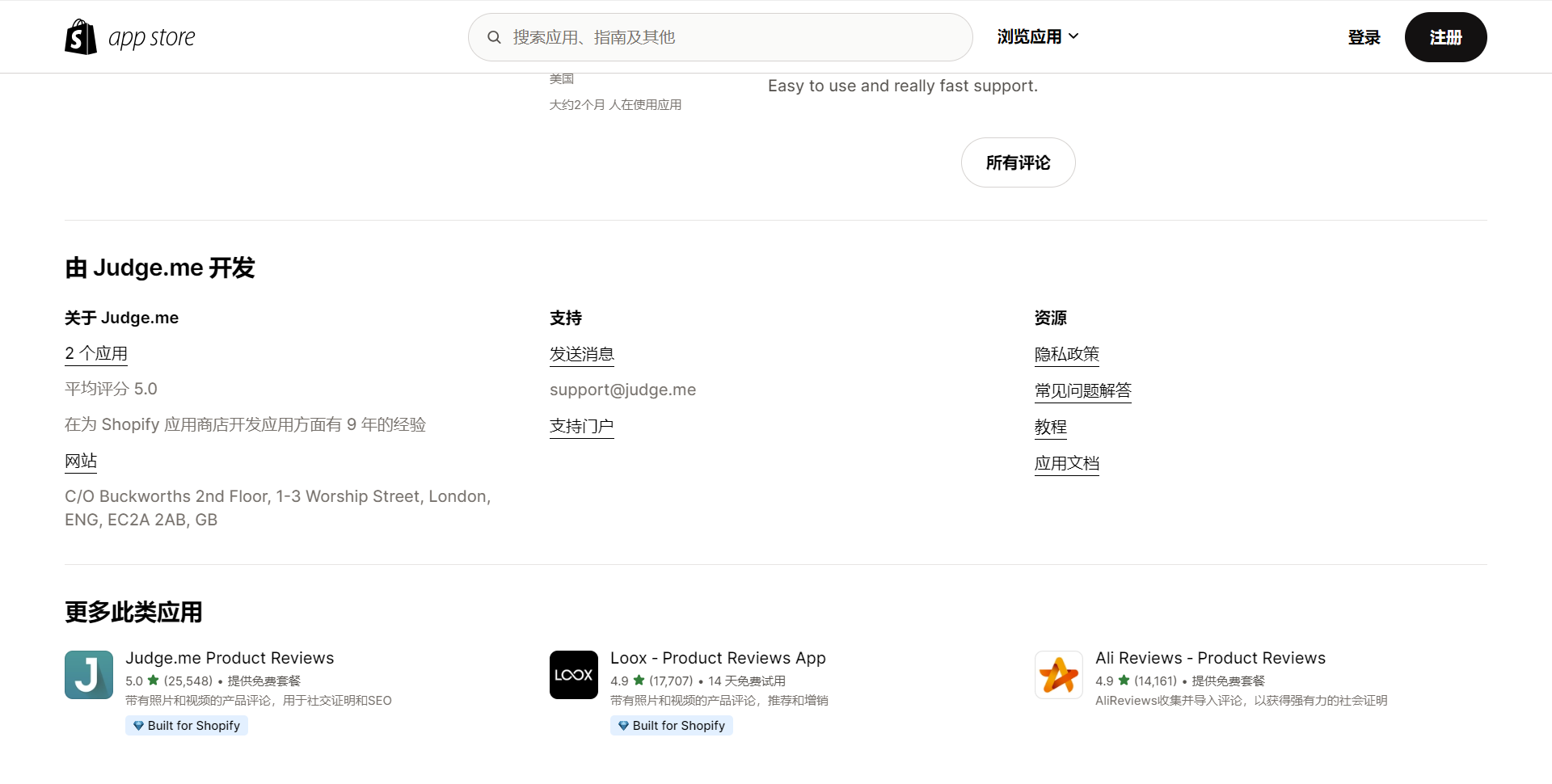
Task: Click the 发送消息 link
Action: (x=582, y=354)
